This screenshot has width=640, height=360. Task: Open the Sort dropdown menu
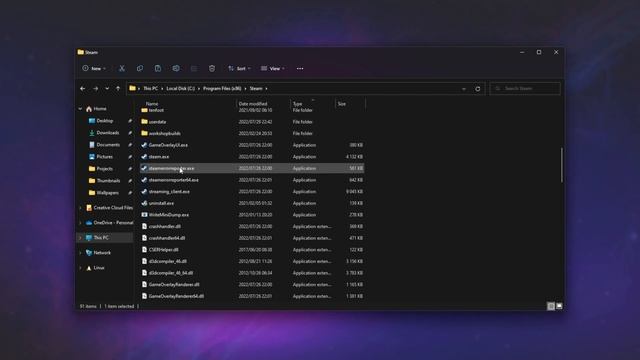[240, 69]
